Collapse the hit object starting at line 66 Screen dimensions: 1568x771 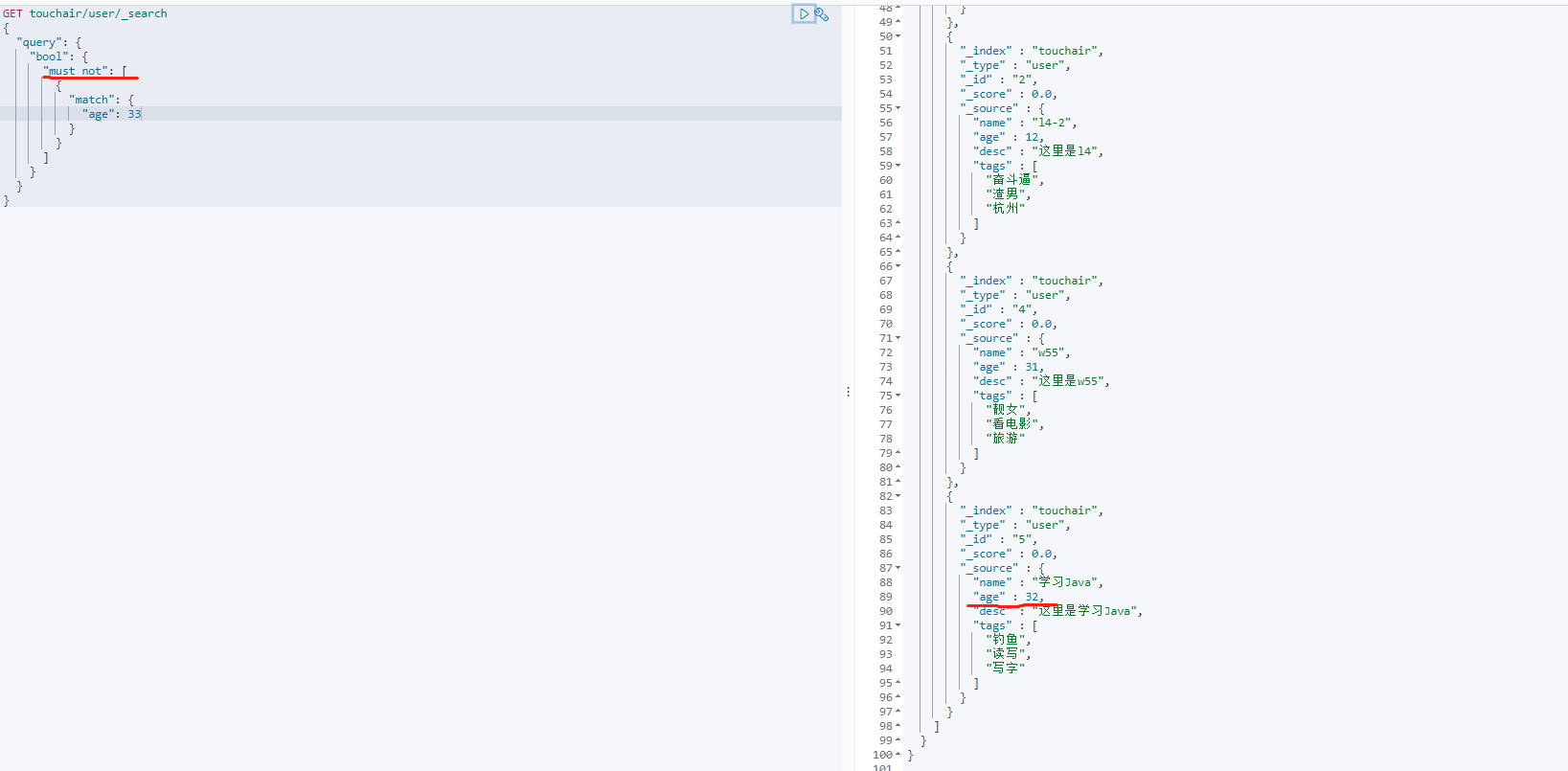(898, 266)
